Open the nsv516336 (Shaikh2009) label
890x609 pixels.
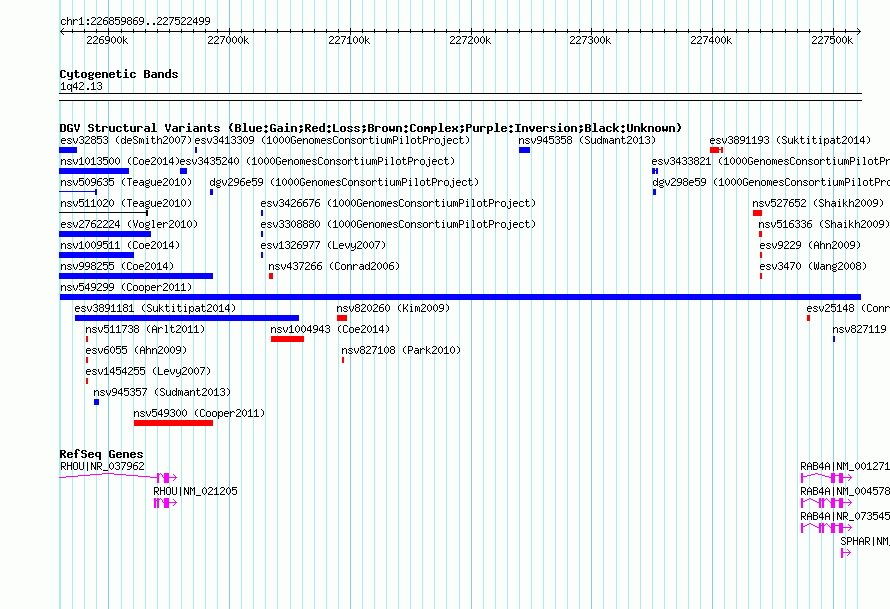pos(824,224)
